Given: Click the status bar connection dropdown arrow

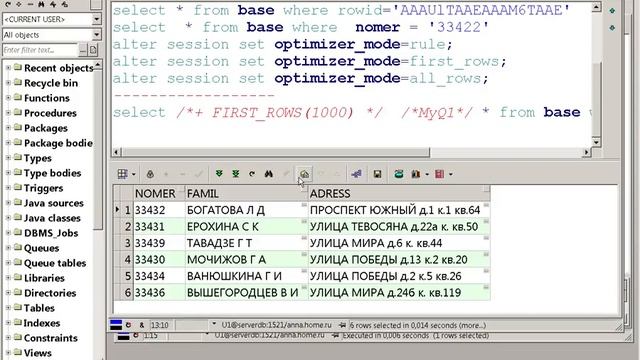Looking at the screenshot, I should 213,324.
